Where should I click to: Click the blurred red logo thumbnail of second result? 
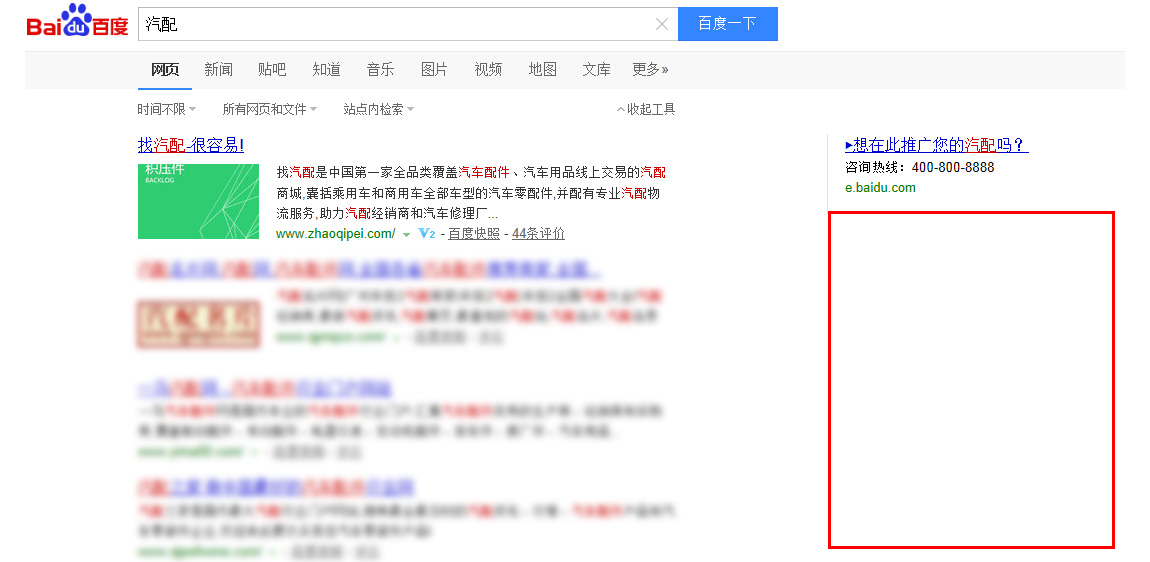[x=198, y=323]
